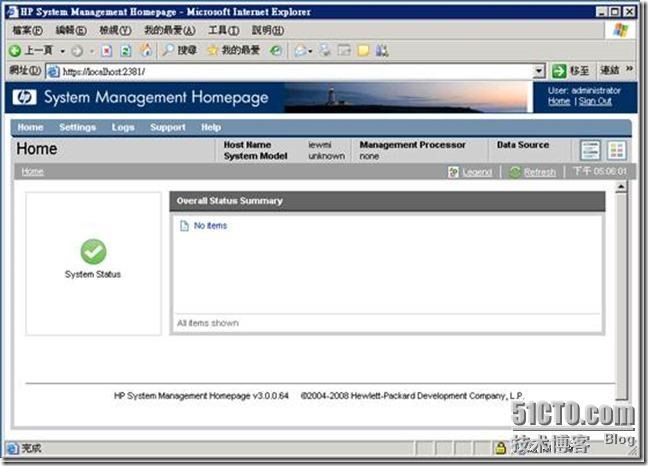The width and height of the screenshot is (648, 466).
Task: Click the Forward arrow button
Action: point(77,51)
